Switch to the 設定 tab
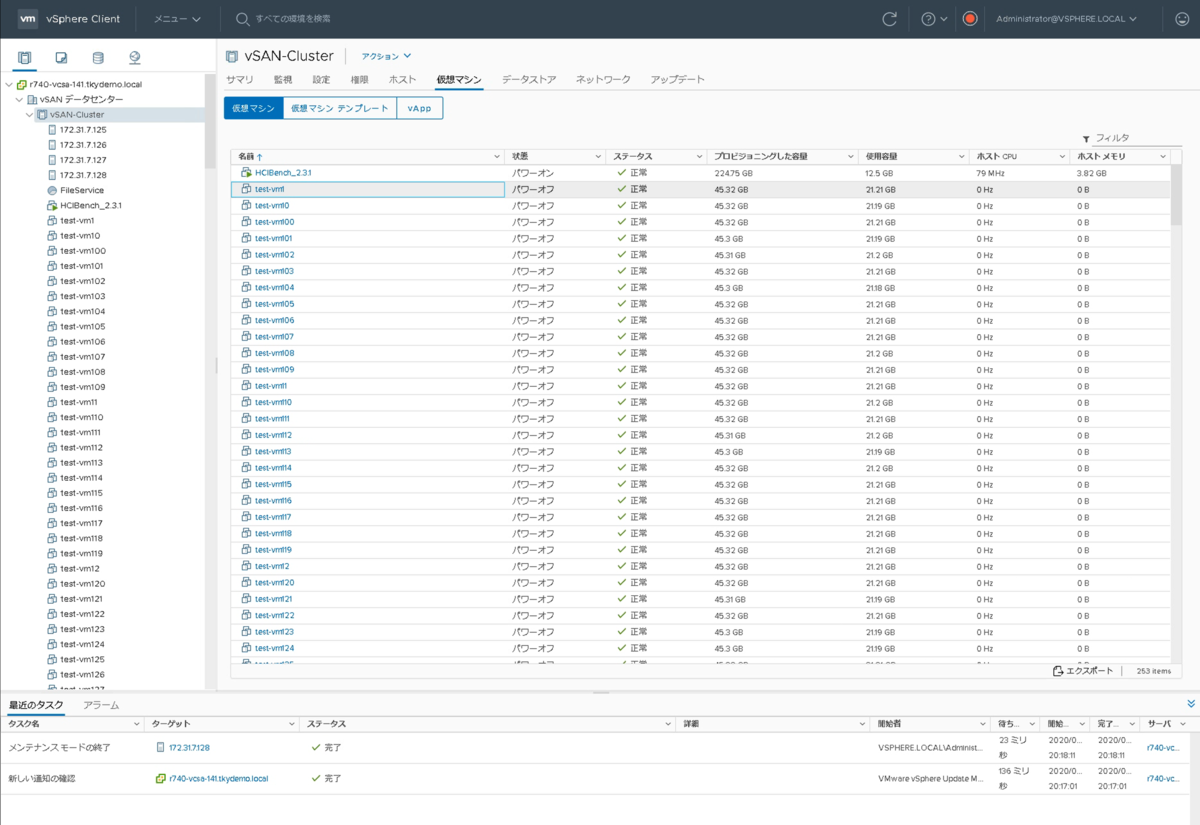Viewport: 1200px width, 825px height. (321, 79)
